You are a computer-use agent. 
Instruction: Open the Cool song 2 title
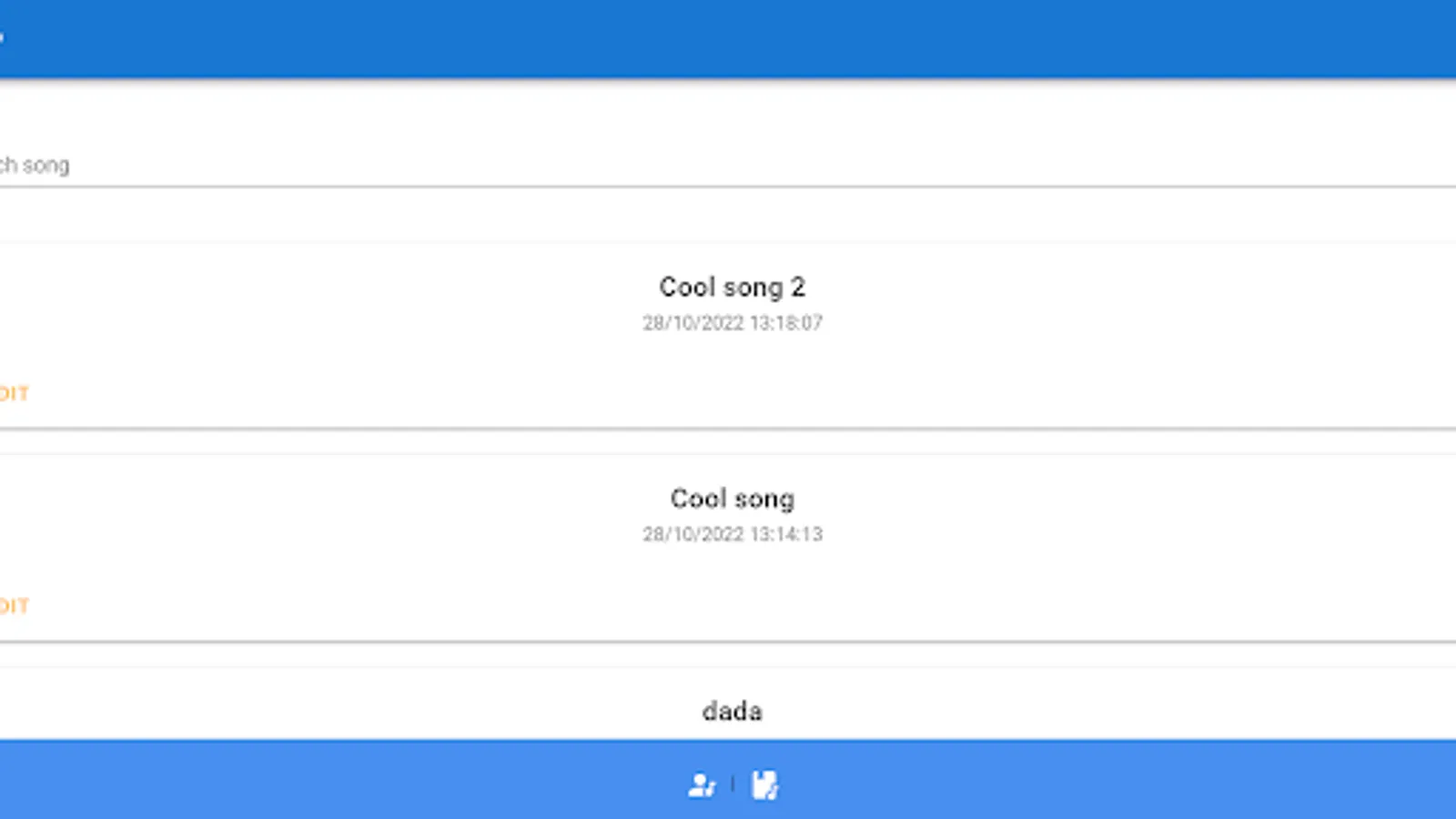(732, 288)
